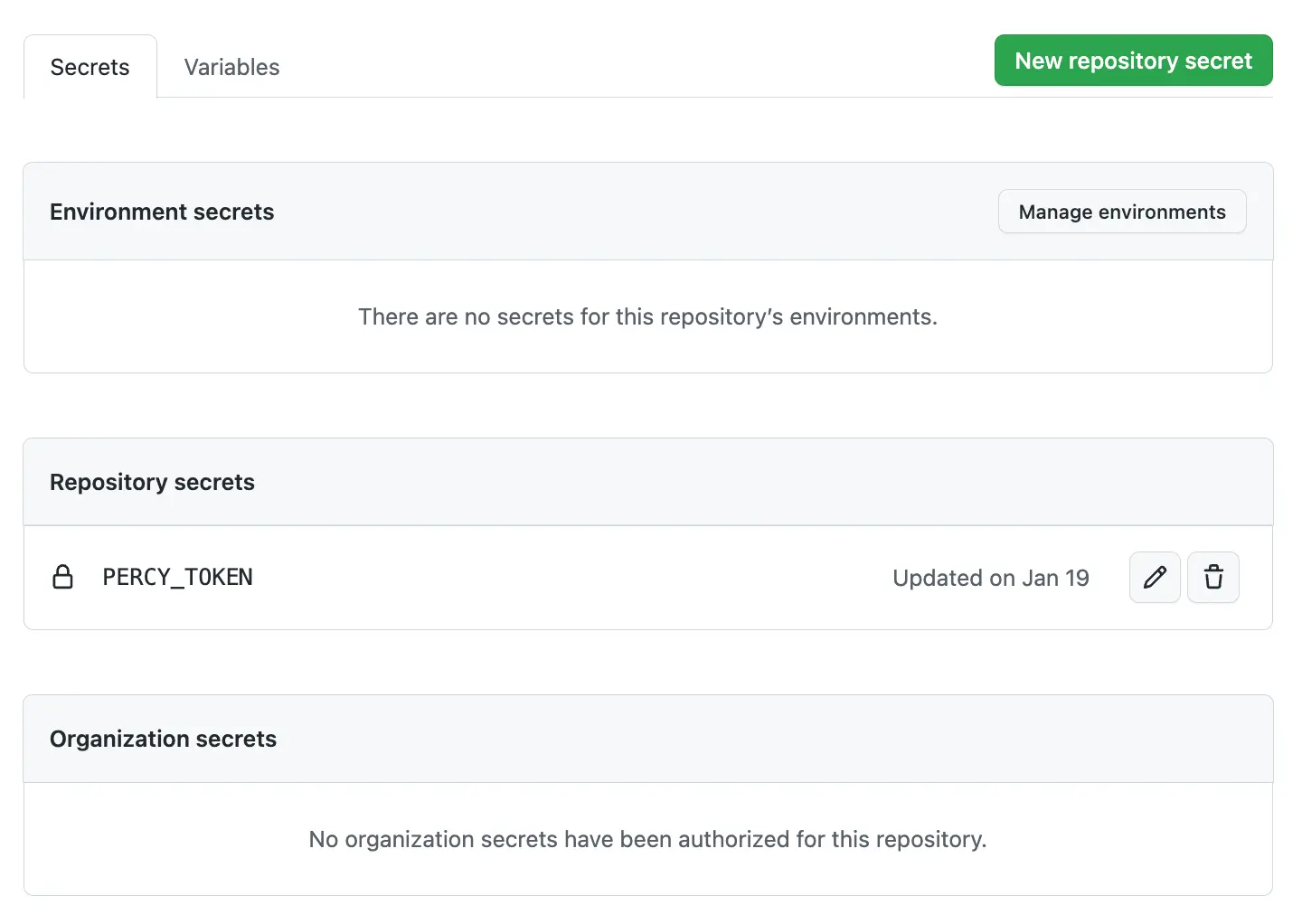The width and height of the screenshot is (1302, 924).
Task: Click header space between Environment secrets and Manage environments
Action: 633,212
